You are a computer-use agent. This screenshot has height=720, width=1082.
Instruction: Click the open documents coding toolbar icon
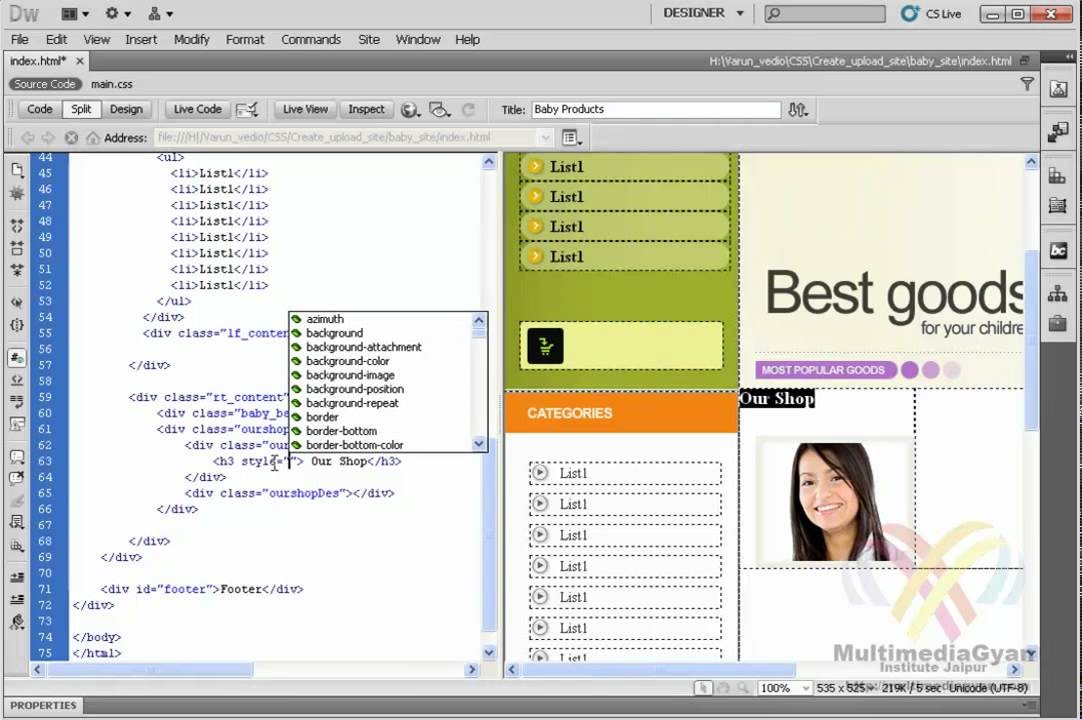pos(17,171)
